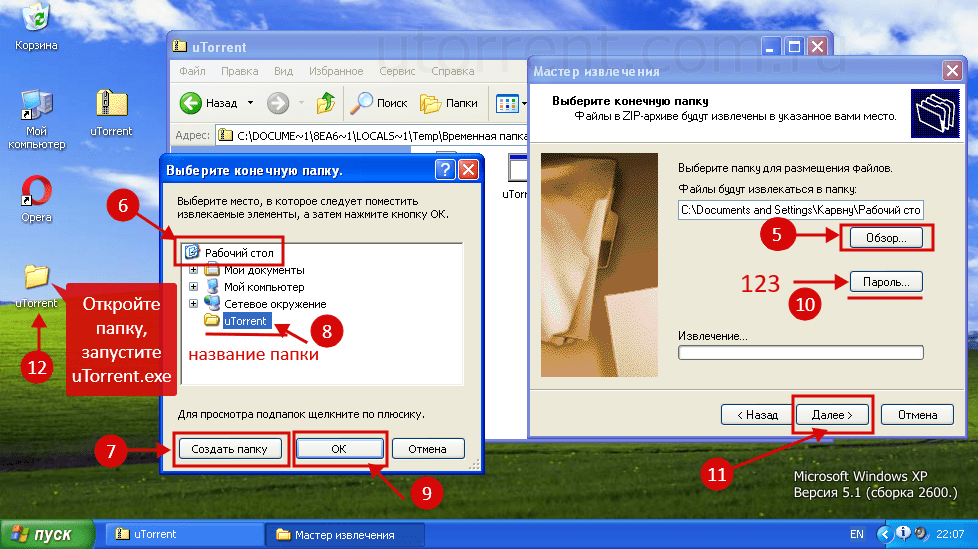Select Мои документы in the folder tree
The height and width of the screenshot is (549, 978).
[264, 270]
